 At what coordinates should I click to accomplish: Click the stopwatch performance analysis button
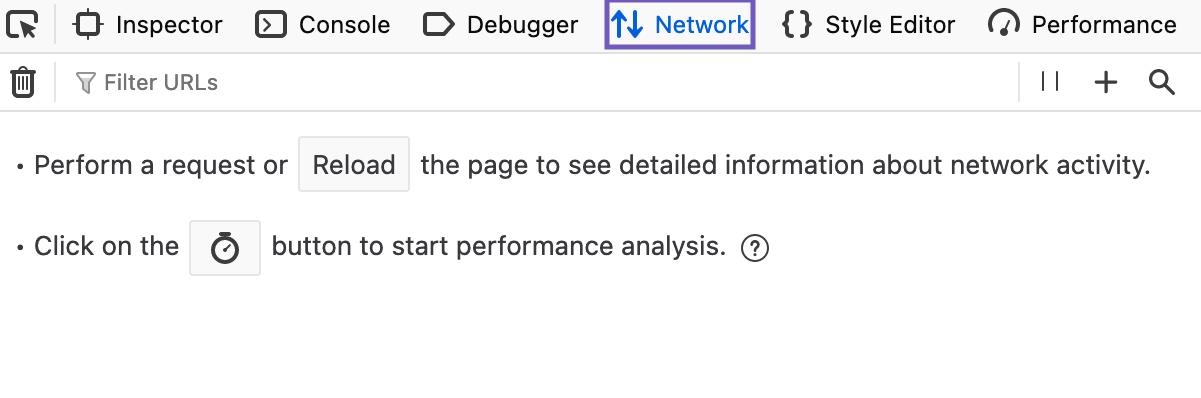click(x=225, y=247)
